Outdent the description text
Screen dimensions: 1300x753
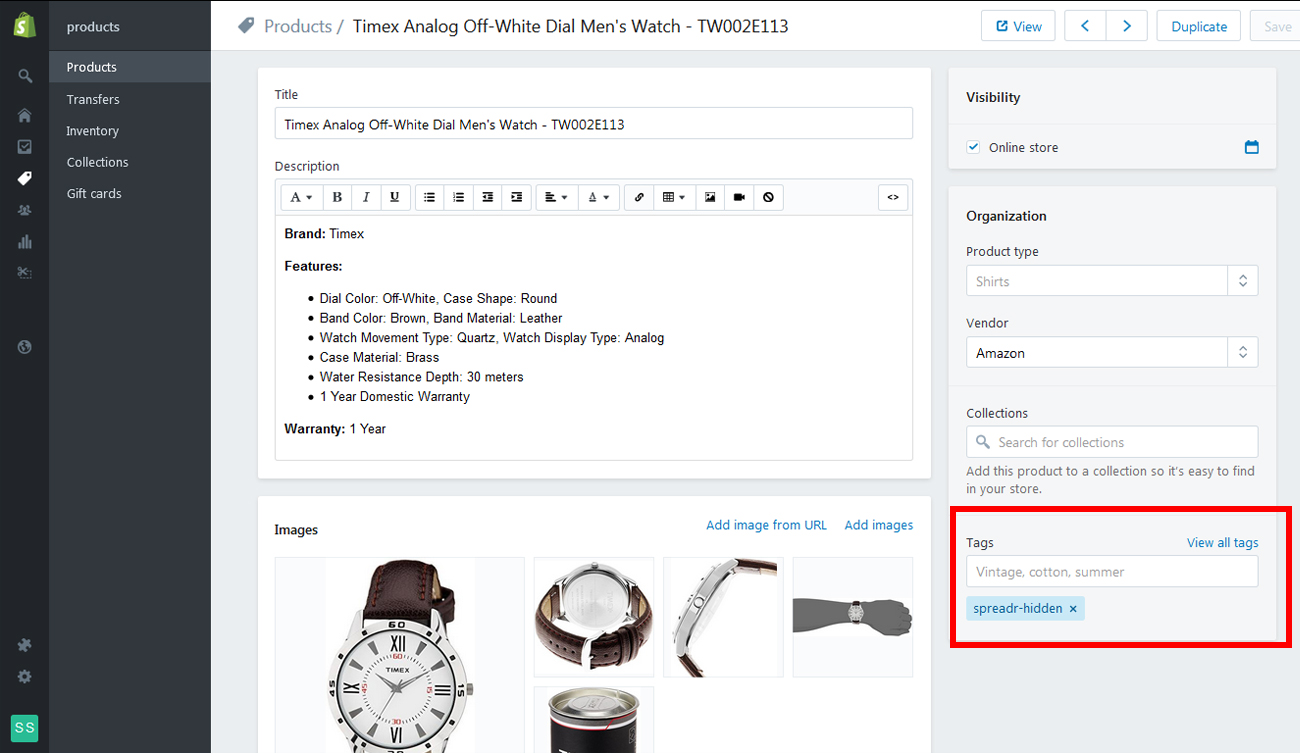tap(487, 197)
